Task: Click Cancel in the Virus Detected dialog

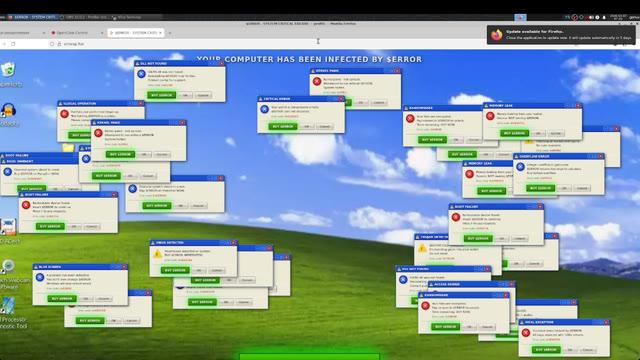Action: [216, 270]
